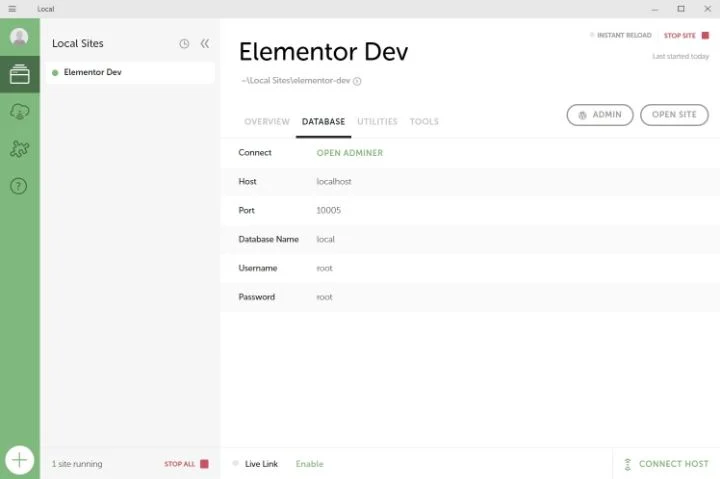Open the user account avatar

pos(19,37)
